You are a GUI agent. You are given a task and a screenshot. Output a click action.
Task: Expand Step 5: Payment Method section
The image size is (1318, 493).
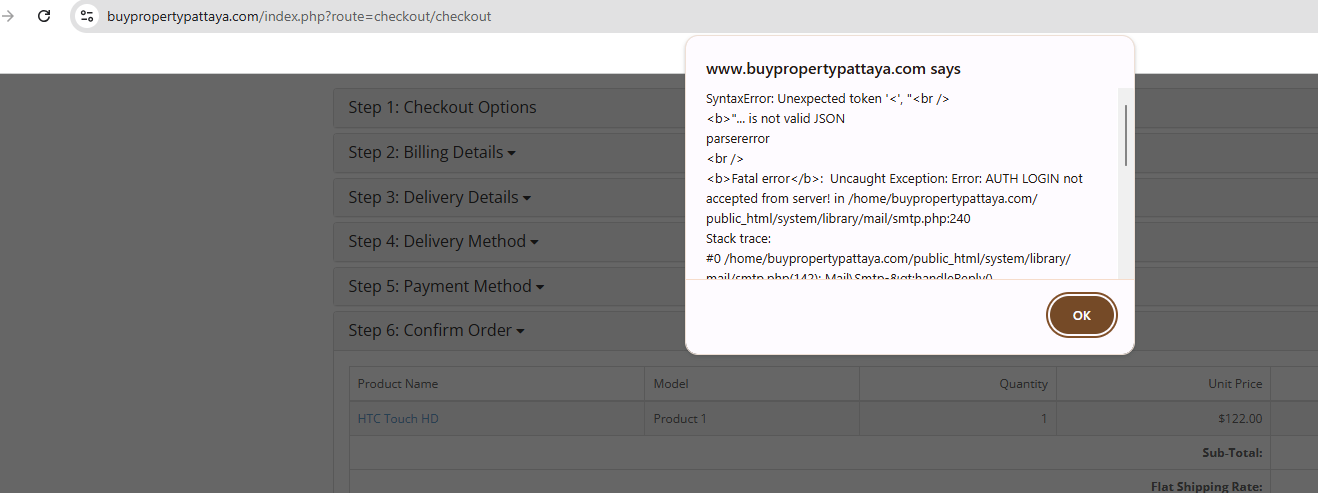pyautogui.click(x=446, y=287)
